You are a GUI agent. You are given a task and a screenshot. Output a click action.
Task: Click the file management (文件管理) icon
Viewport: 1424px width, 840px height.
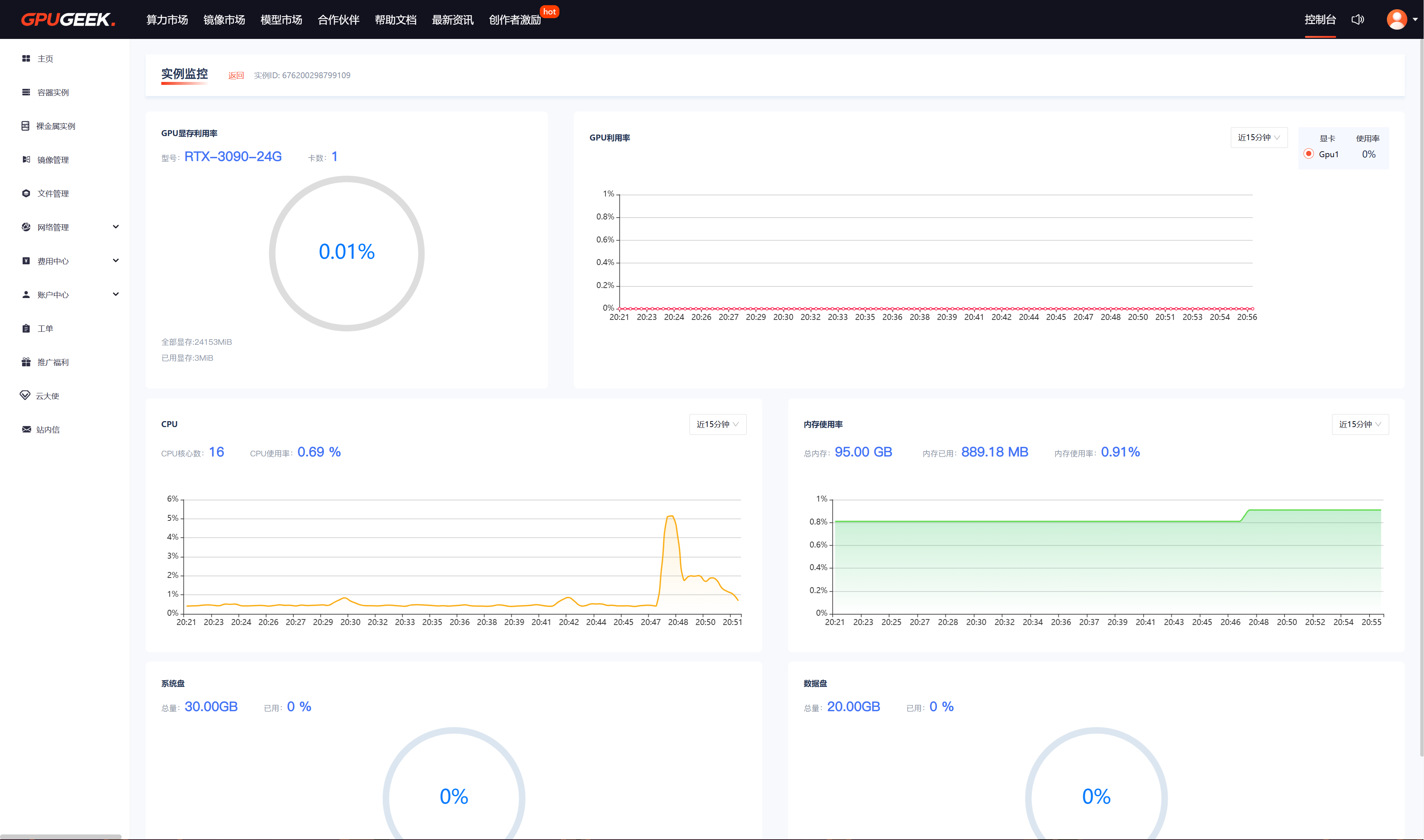[x=26, y=194]
